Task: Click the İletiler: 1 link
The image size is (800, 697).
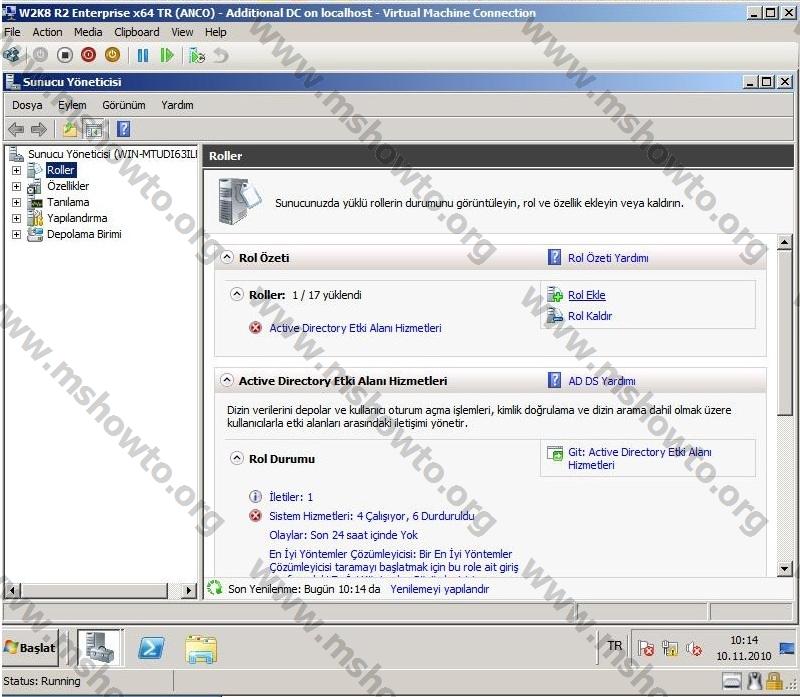Action: [x=291, y=496]
